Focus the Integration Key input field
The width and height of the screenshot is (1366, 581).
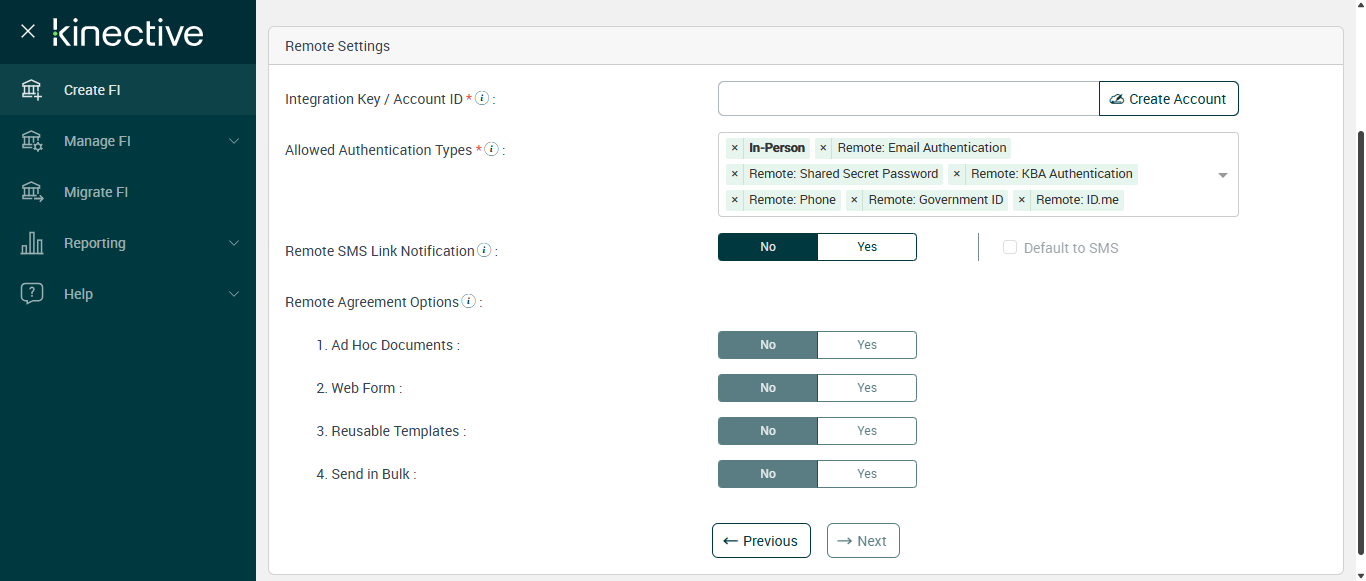click(908, 99)
